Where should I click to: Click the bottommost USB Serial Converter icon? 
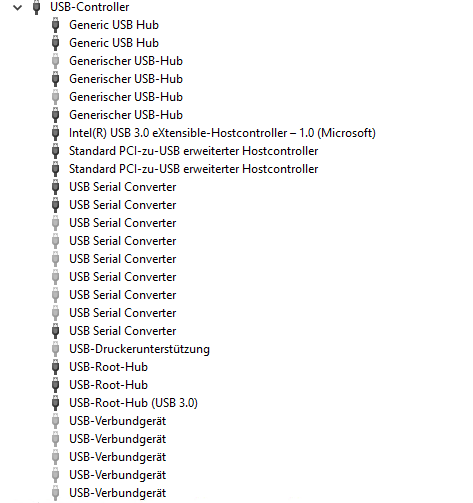click(x=56, y=331)
